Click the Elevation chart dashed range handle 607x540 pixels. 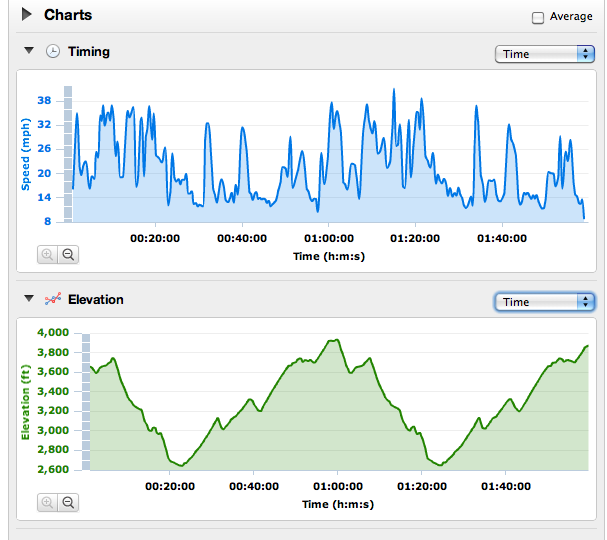point(86,402)
